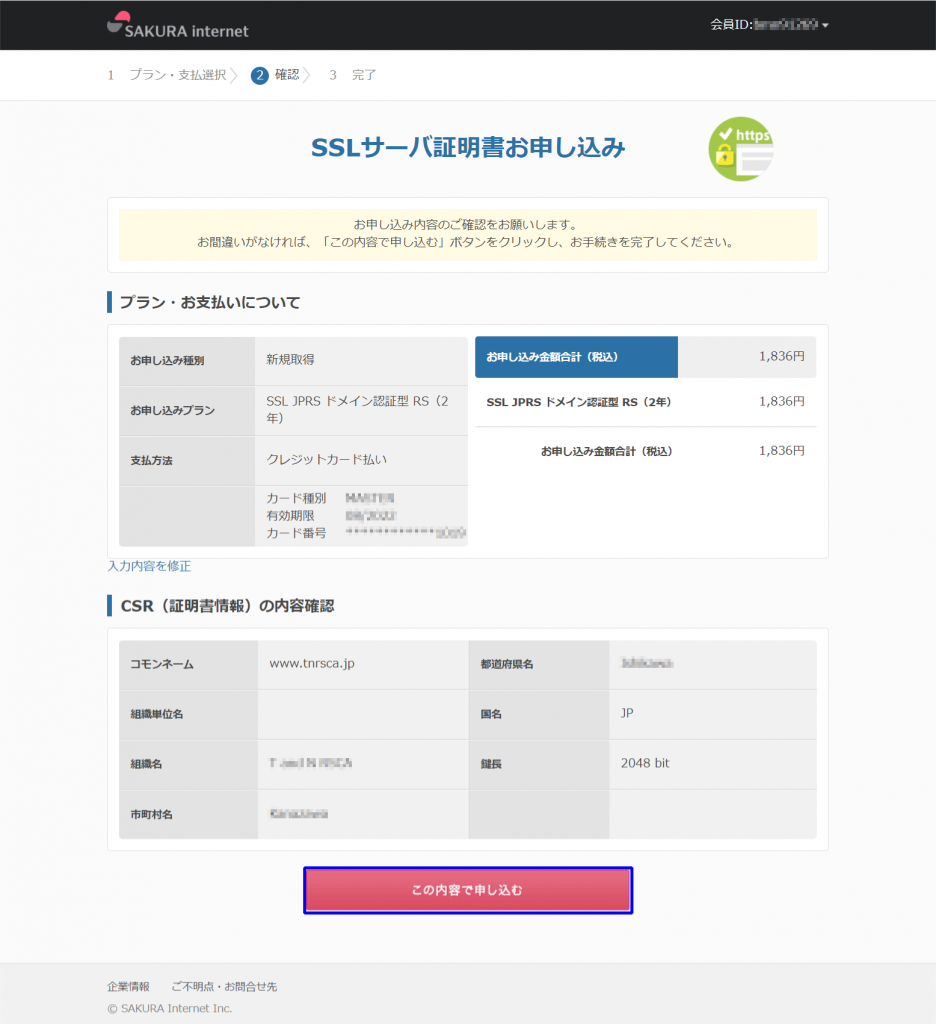Select the 完了 step label
Viewport: 936px width, 1024px height.
(x=364, y=75)
